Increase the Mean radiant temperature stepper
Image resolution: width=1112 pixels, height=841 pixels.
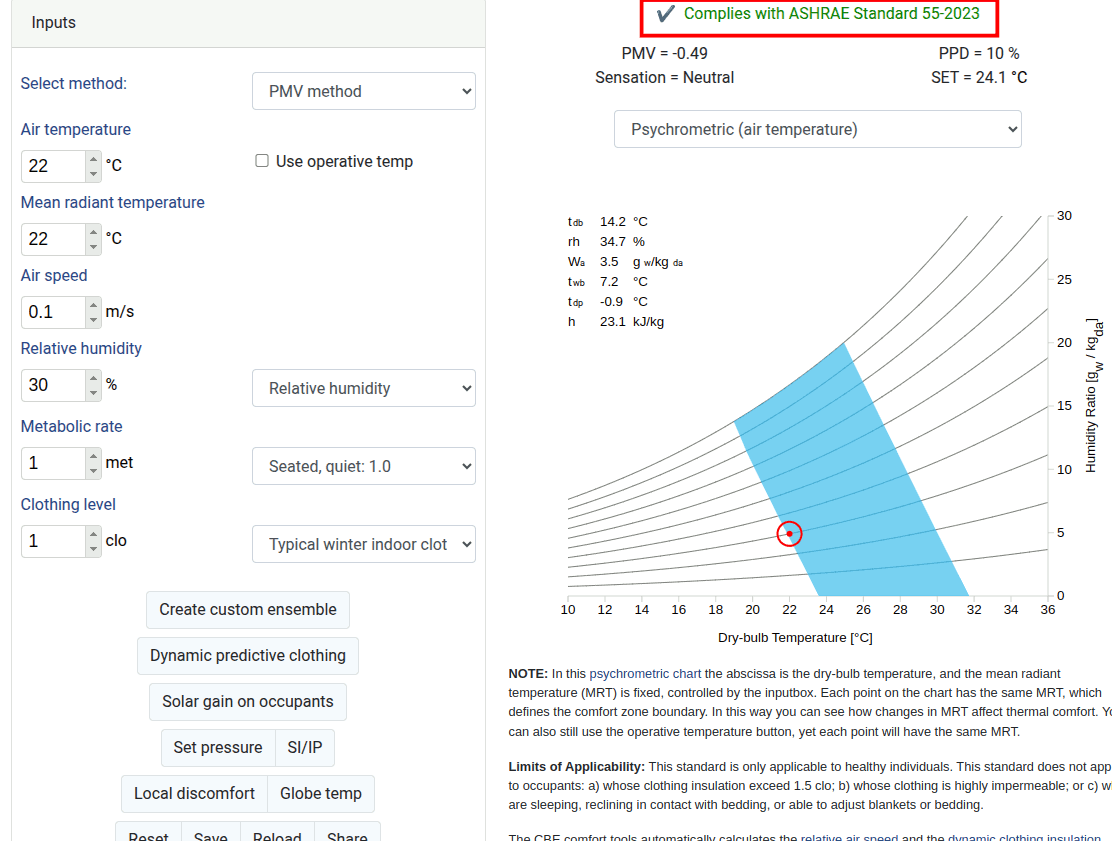click(93, 232)
